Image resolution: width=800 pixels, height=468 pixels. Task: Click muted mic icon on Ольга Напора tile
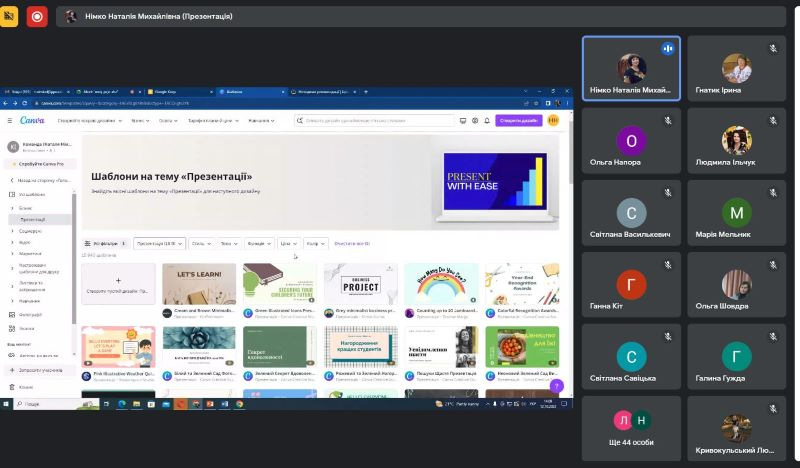click(x=668, y=120)
